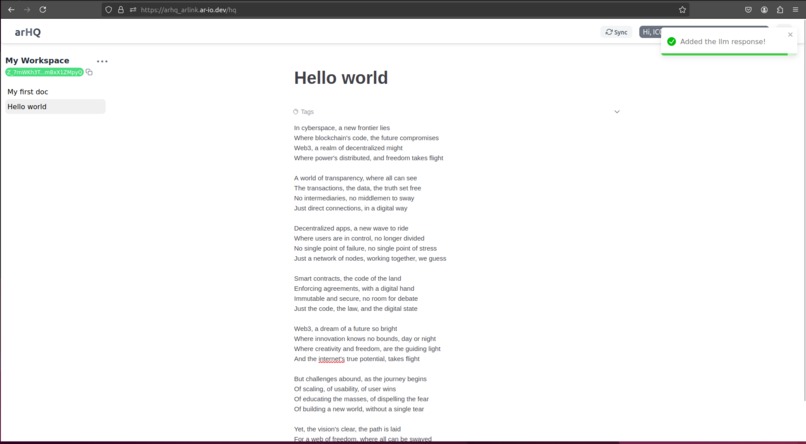
Task: Select the 'Hello world' document in sidebar
Action: [55, 106]
